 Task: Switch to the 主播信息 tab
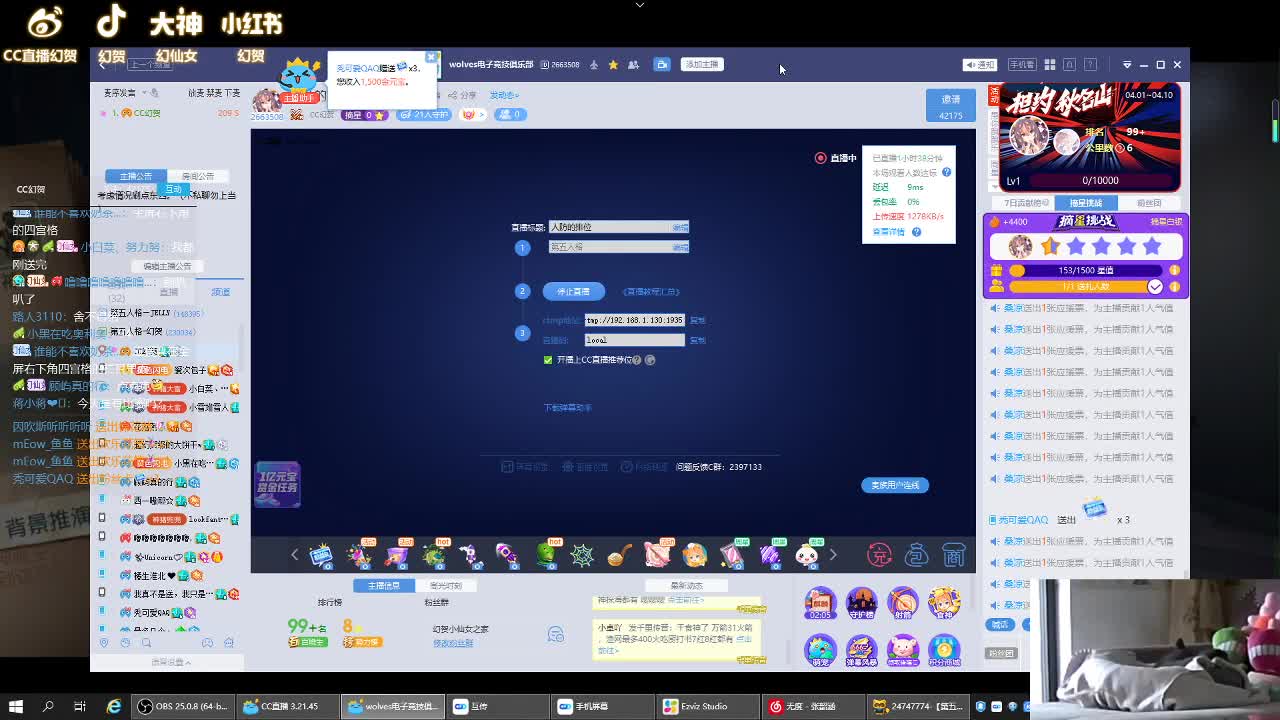pyautogui.click(x=383, y=586)
